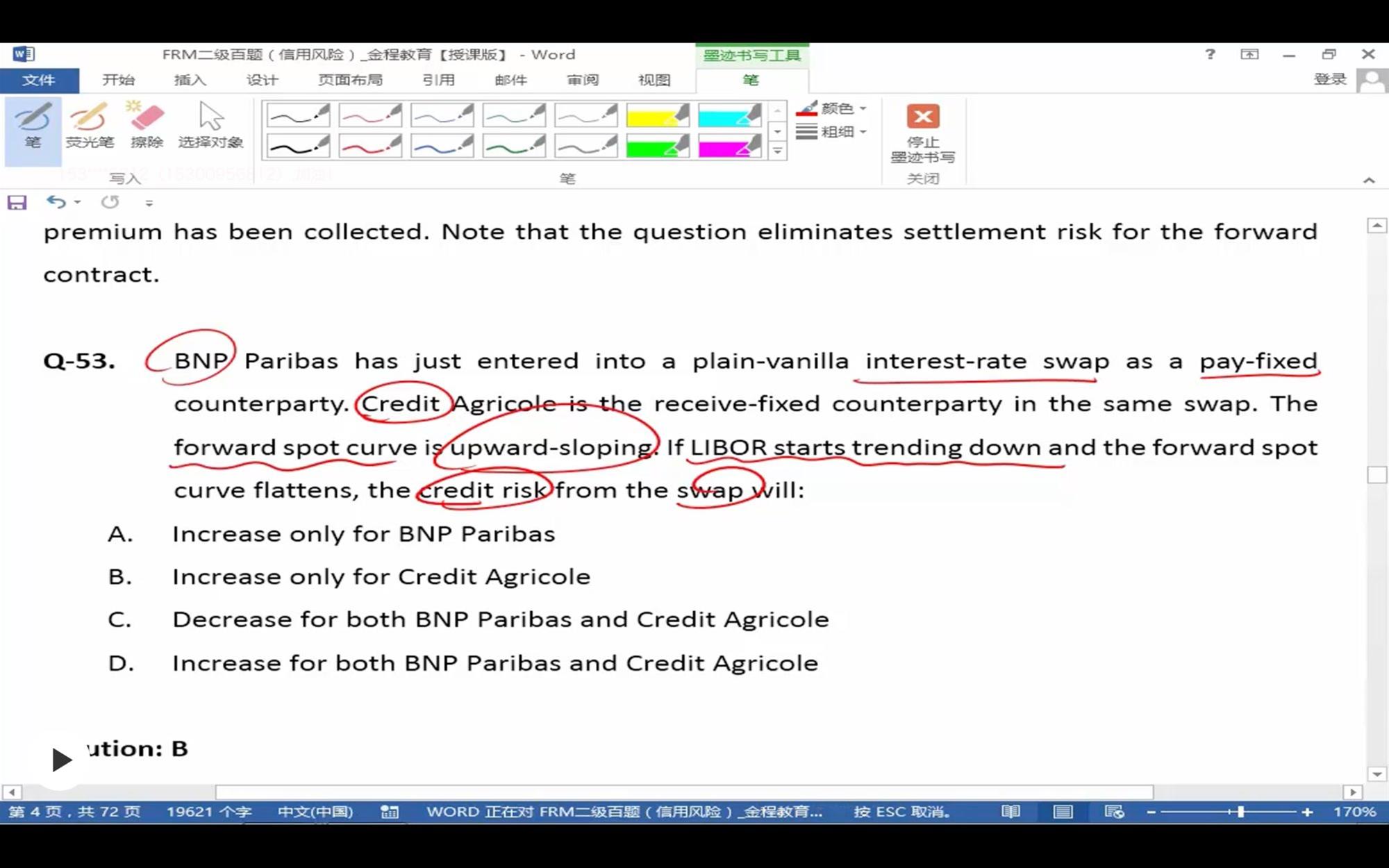Click the user account avatar icon
This screenshot has width=1389, height=868.
1372,81
